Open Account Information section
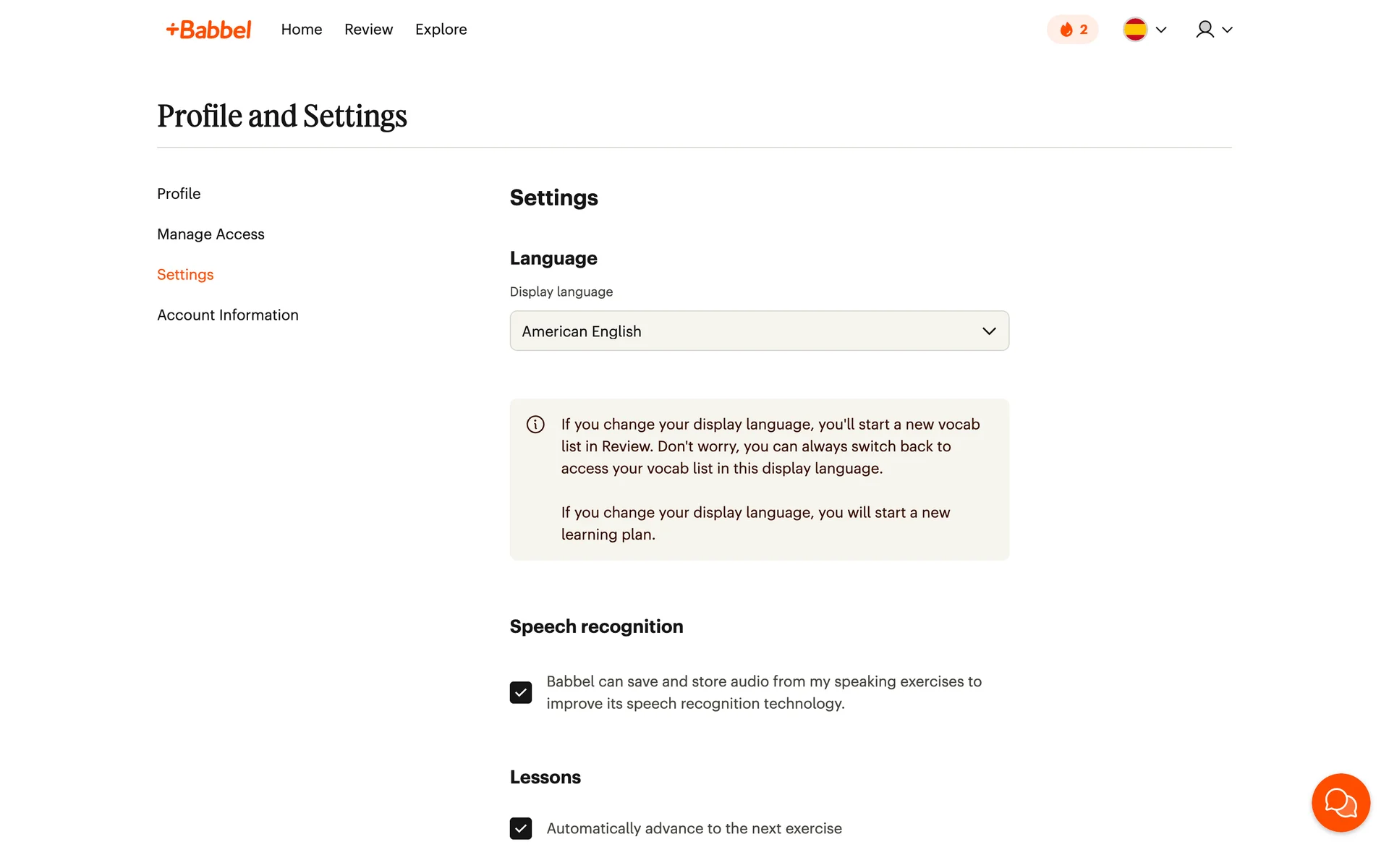The height and width of the screenshot is (868, 1389). click(228, 315)
